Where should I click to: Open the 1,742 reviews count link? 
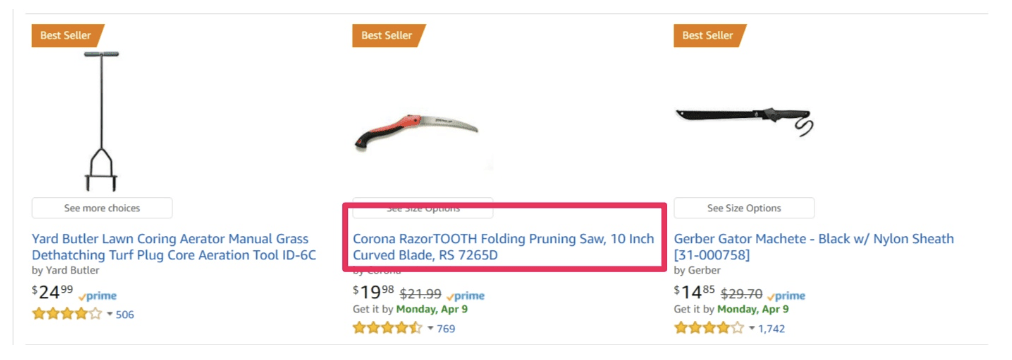[x=771, y=329]
